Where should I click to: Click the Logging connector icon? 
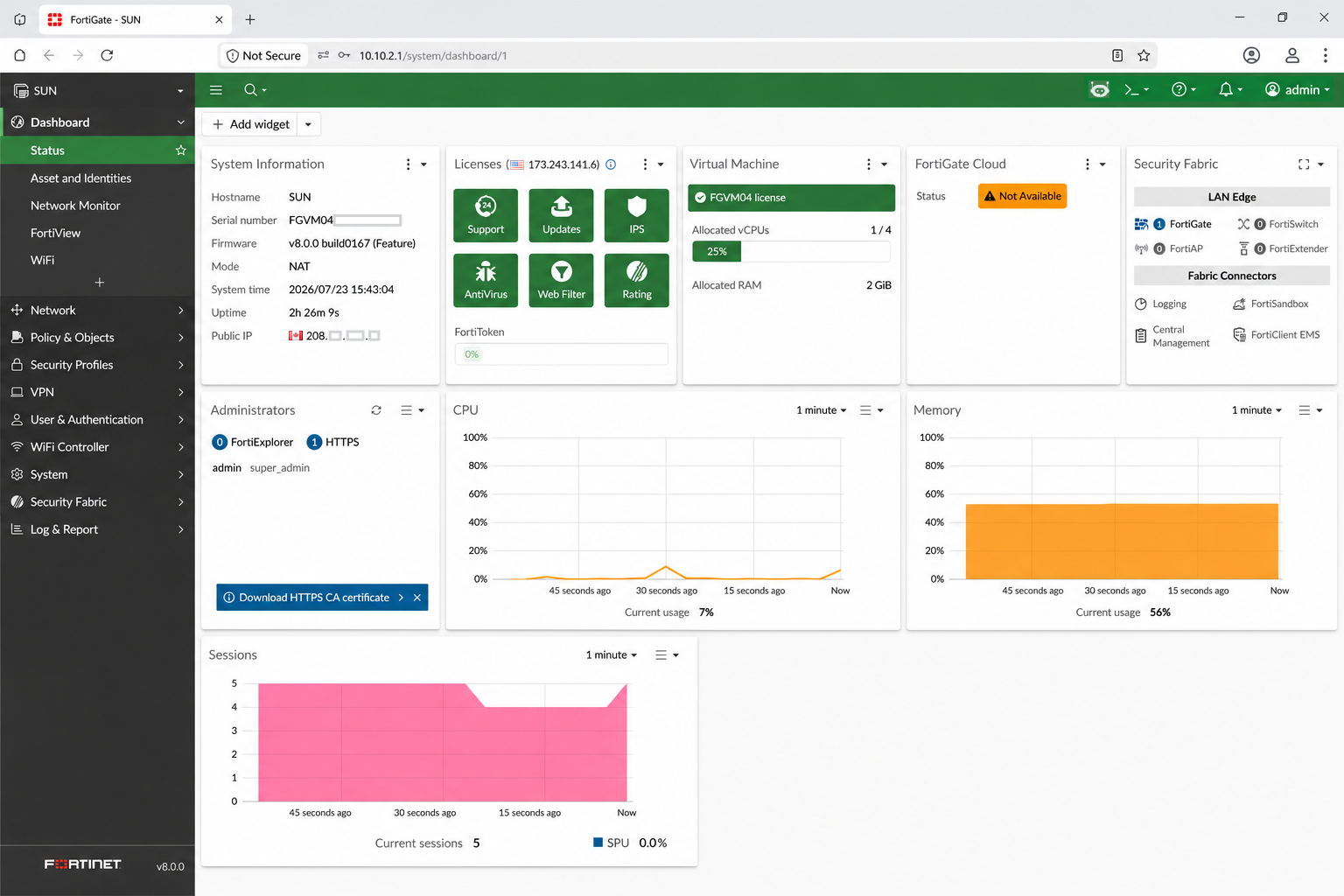tap(1141, 304)
